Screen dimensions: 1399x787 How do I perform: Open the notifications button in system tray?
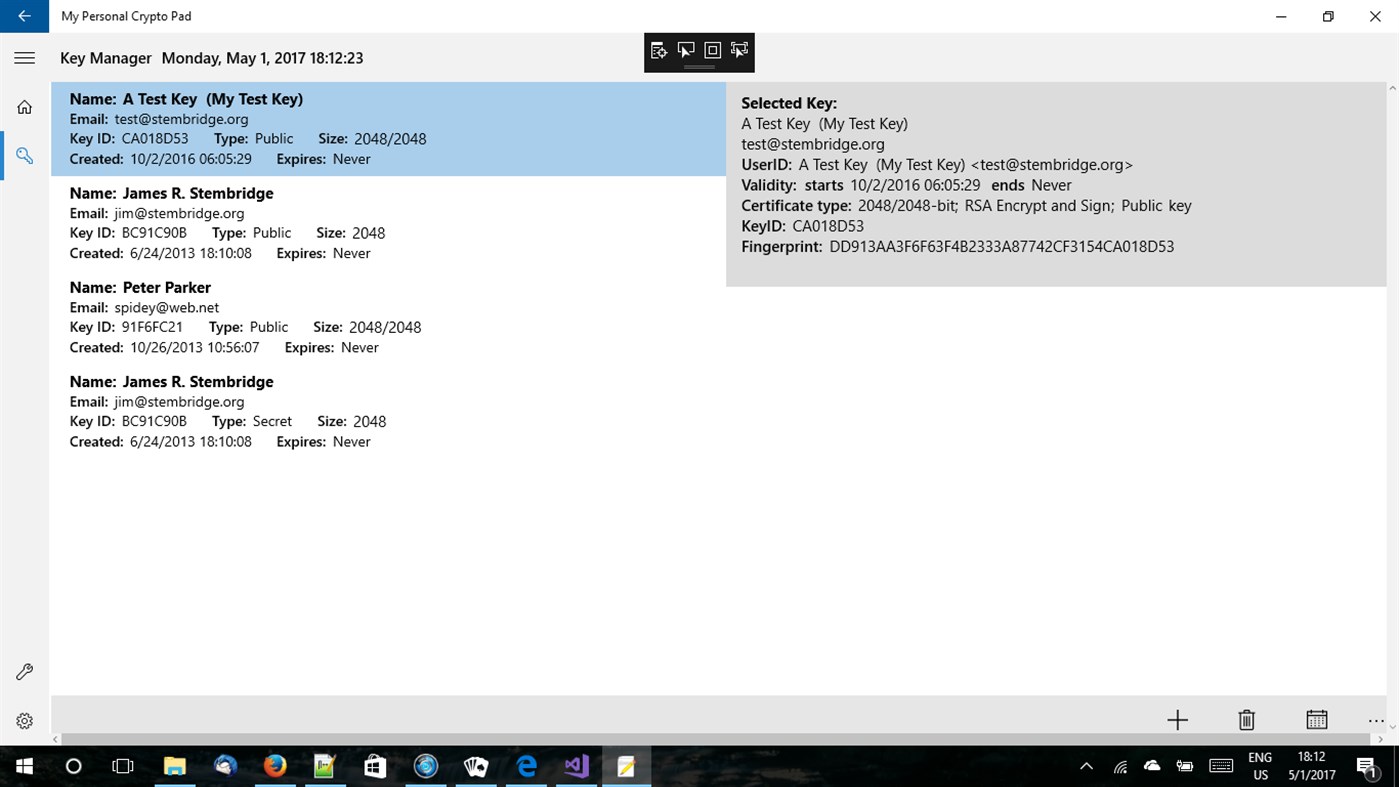point(1367,765)
